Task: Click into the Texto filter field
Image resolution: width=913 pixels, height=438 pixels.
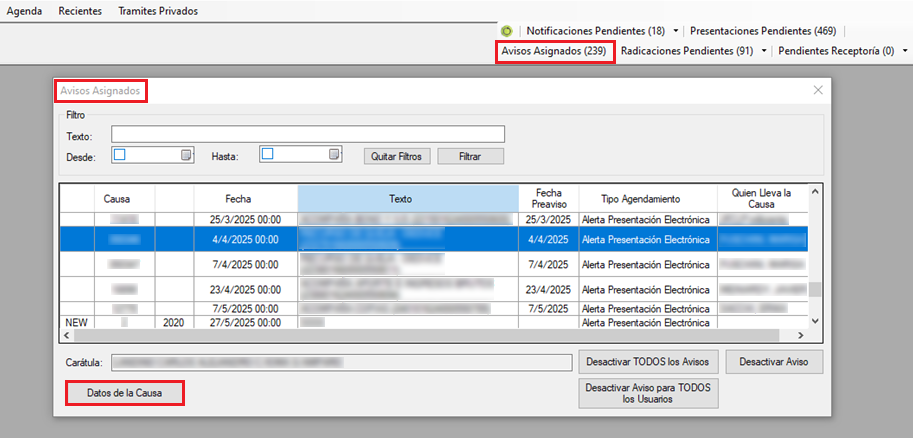Action: pos(307,135)
